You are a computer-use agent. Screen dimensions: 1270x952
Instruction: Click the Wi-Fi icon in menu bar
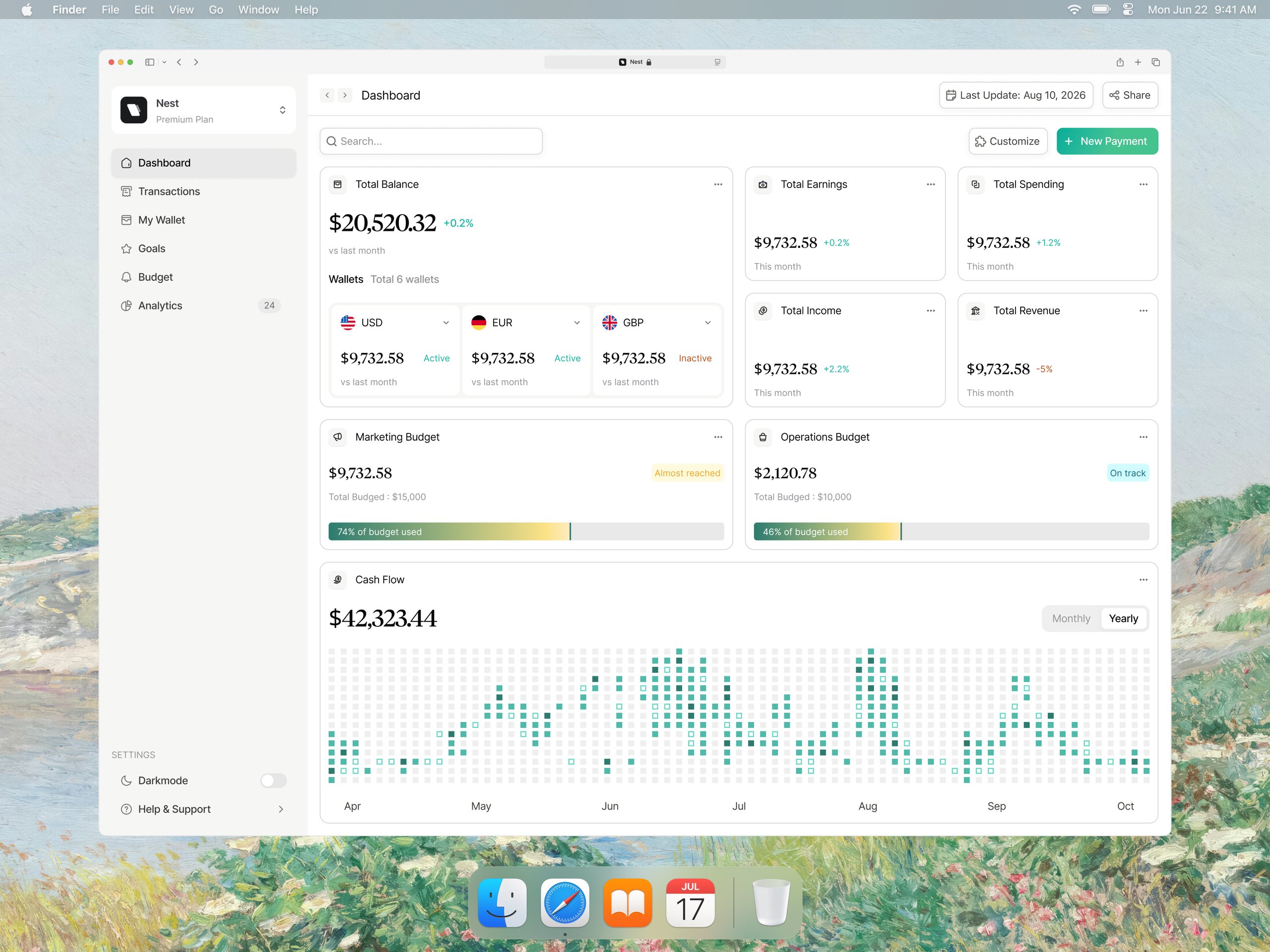pyautogui.click(x=1074, y=10)
